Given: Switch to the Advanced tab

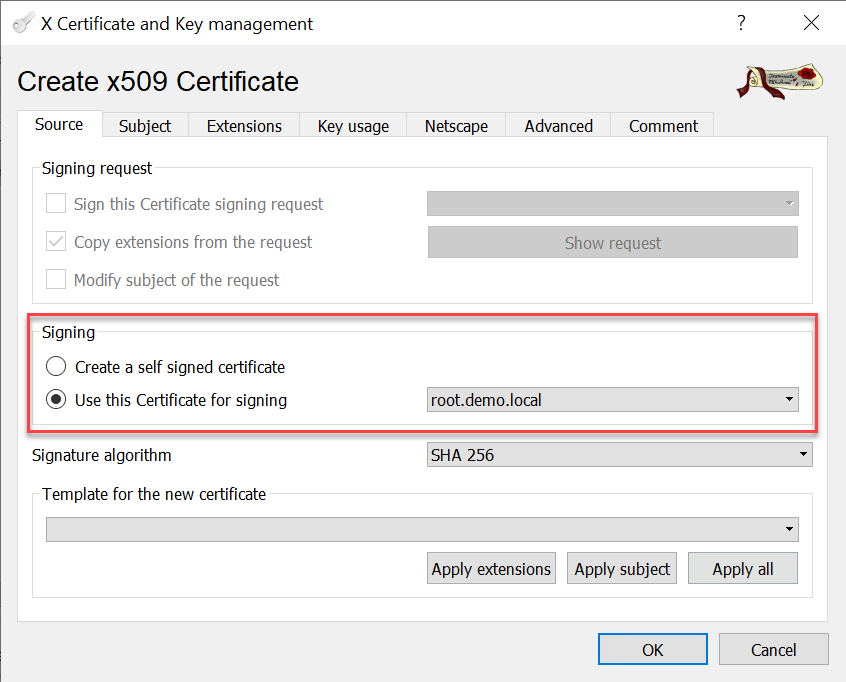Looking at the screenshot, I should pyautogui.click(x=558, y=126).
